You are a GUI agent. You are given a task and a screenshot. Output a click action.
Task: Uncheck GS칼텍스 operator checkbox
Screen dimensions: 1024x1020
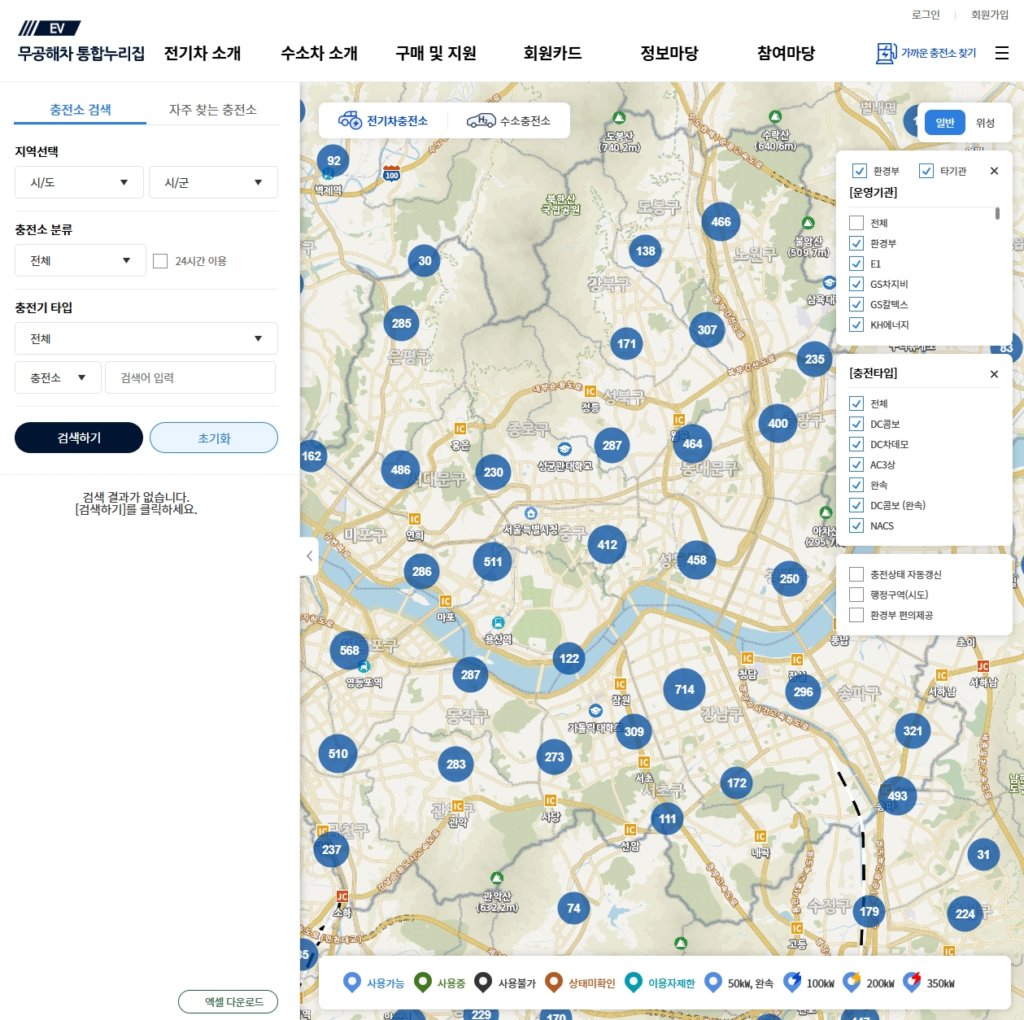click(856, 304)
